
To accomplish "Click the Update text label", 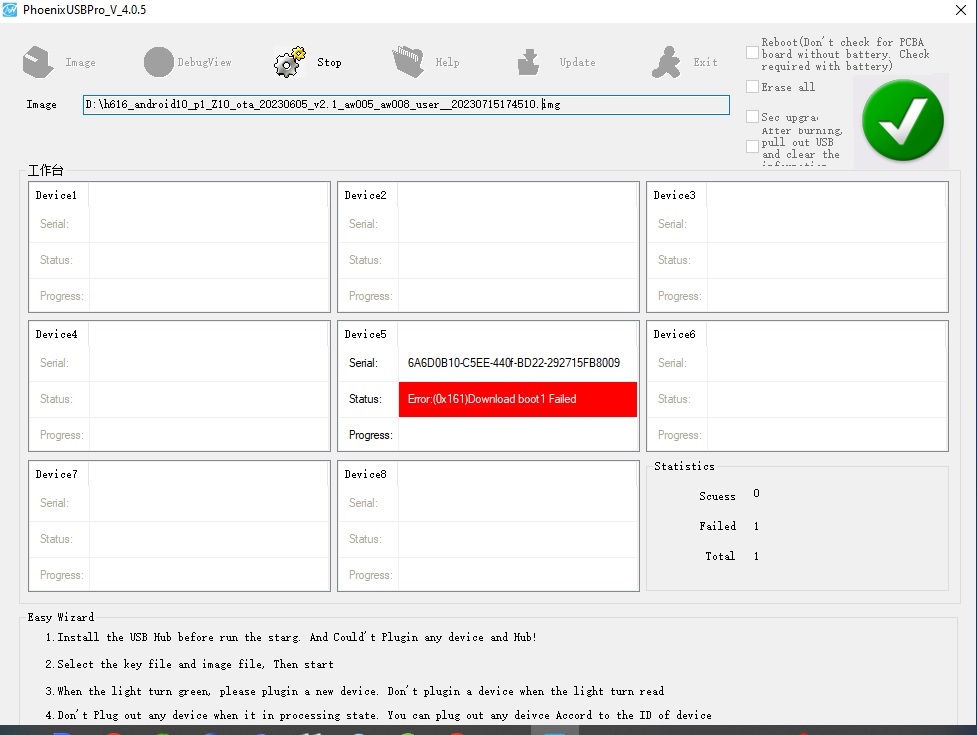I will coord(577,62).
